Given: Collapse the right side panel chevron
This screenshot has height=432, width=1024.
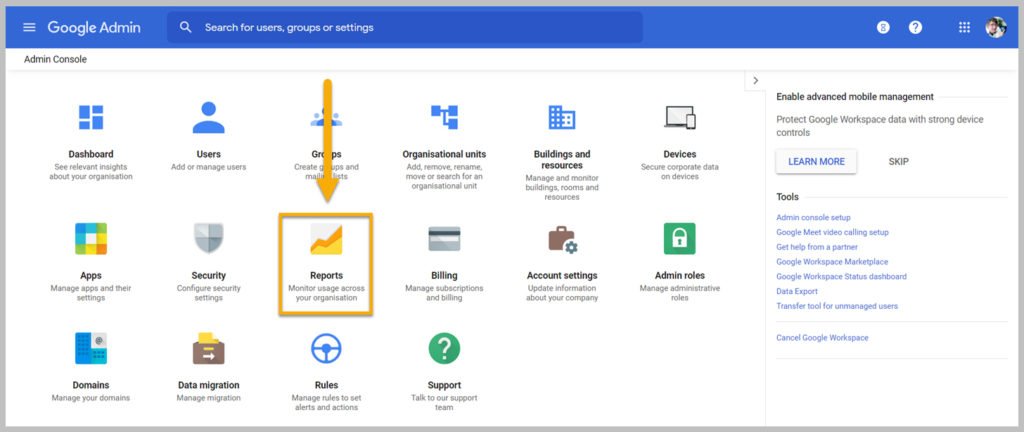Looking at the screenshot, I should (756, 81).
